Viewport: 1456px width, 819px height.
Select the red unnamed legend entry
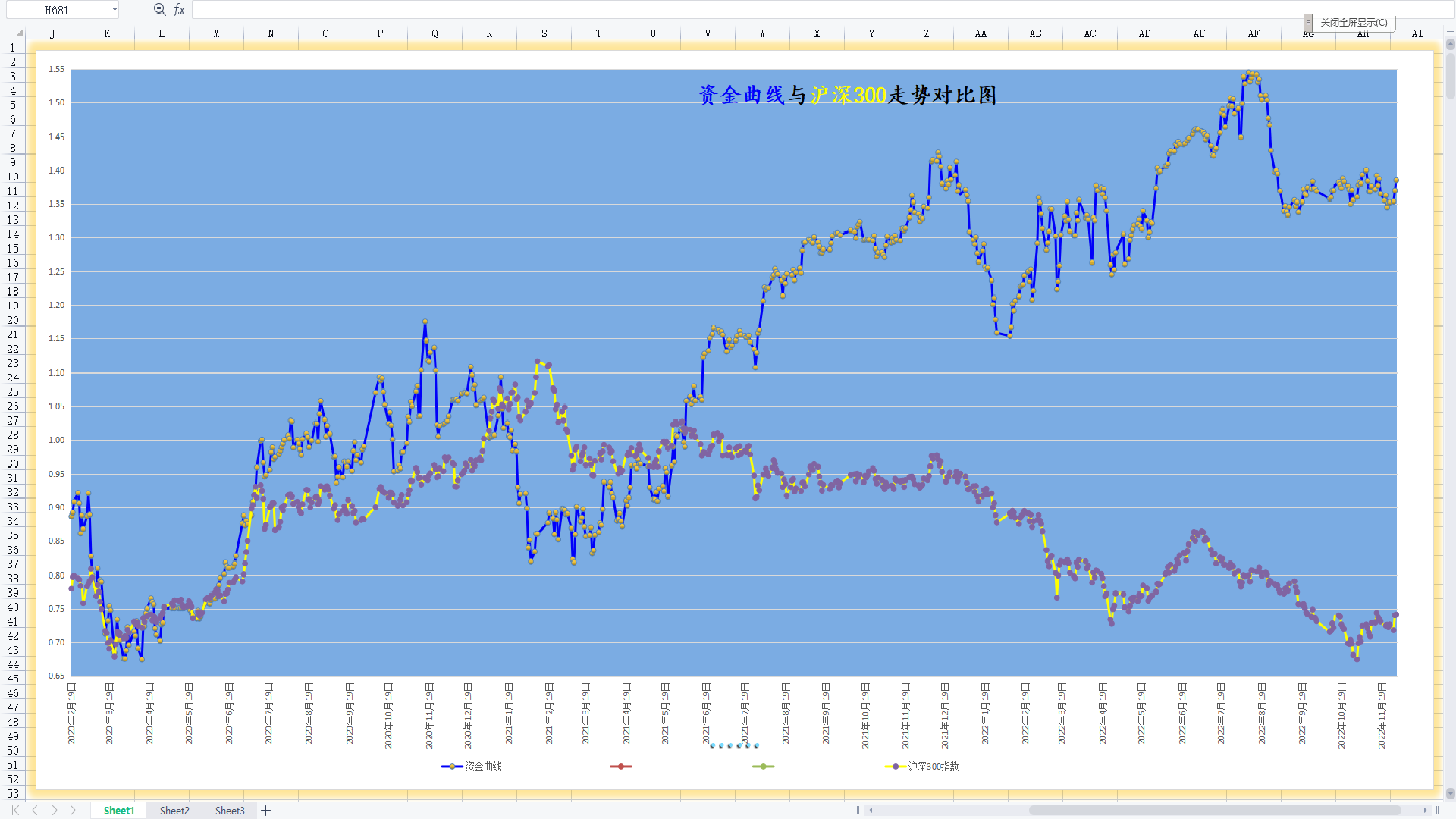[x=620, y=767]
